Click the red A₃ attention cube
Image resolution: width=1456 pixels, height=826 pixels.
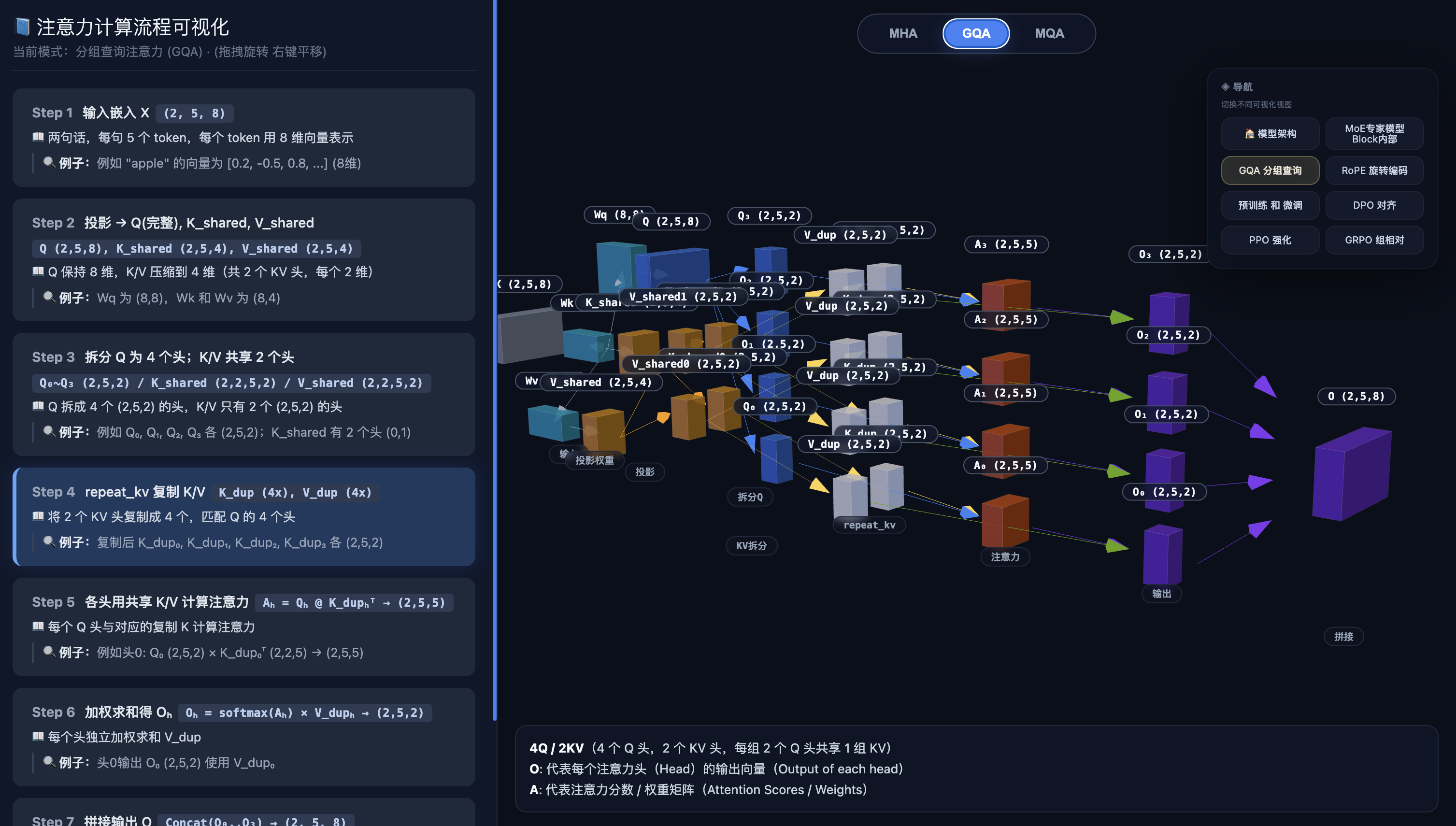pos(1006,296)
